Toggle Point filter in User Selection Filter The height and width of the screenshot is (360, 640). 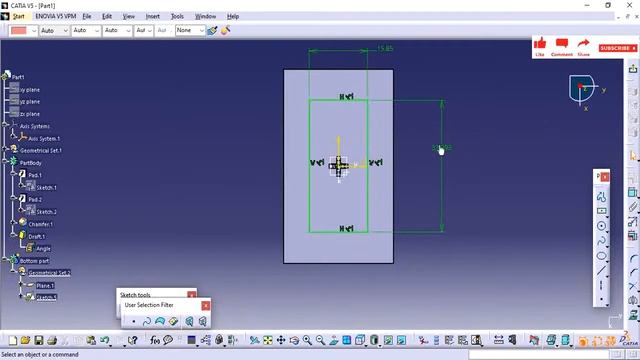point(133,322)
